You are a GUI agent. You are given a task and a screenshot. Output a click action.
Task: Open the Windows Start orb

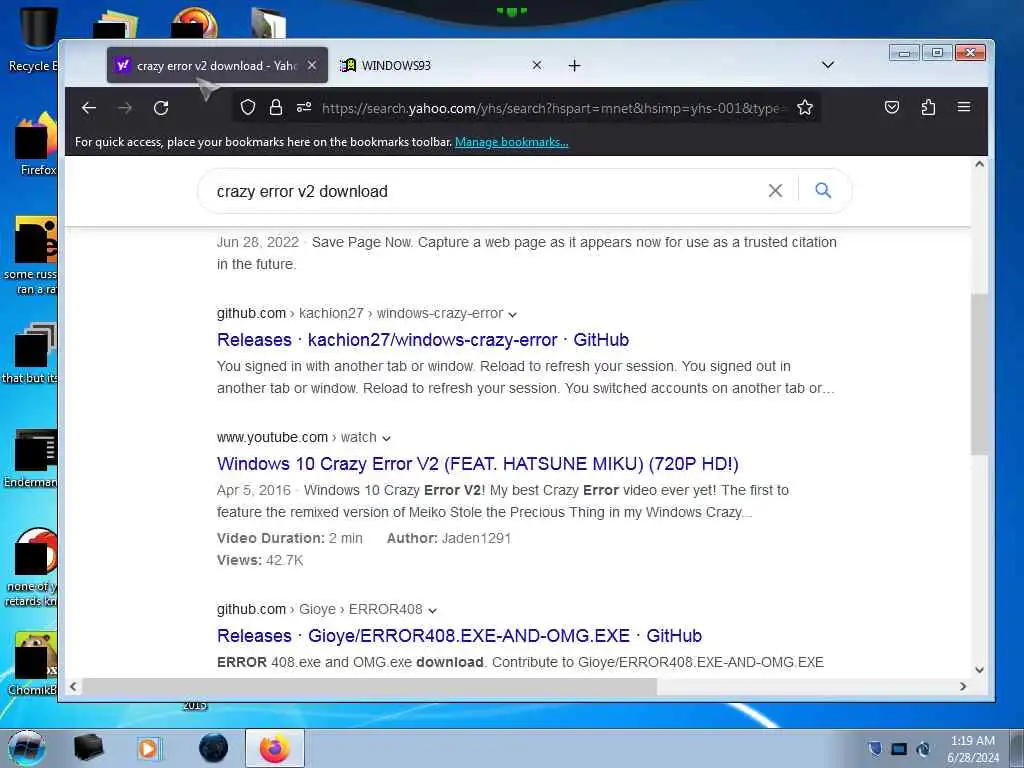[26, 748]
